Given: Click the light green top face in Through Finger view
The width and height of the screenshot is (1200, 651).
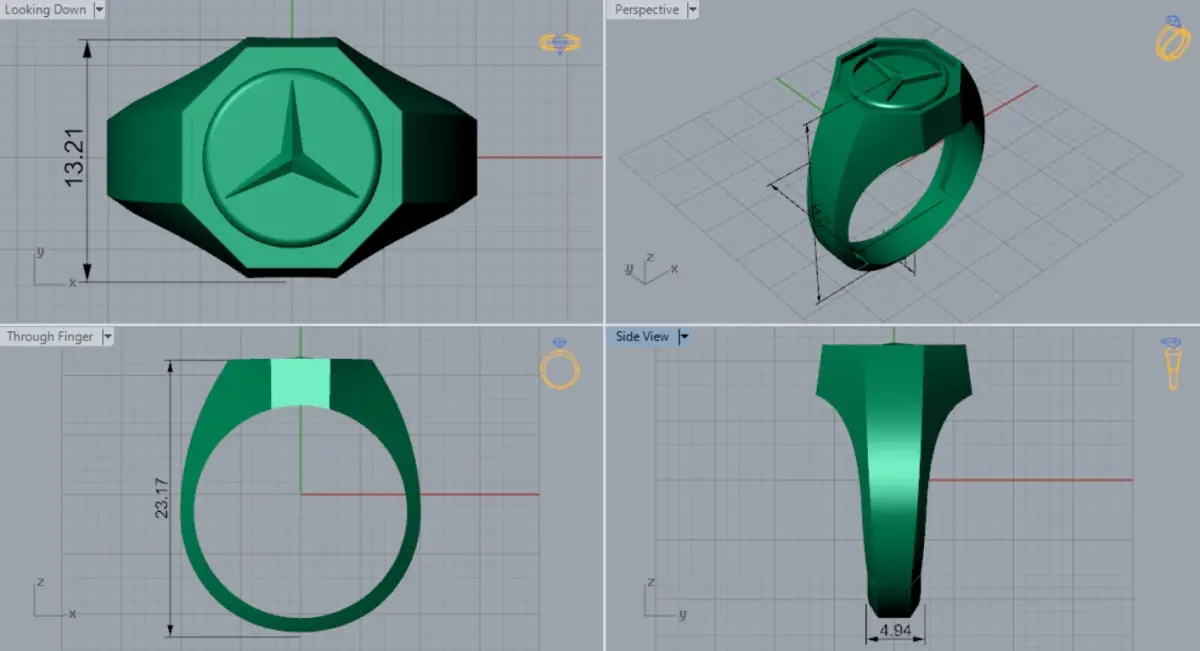Looking at the screenshot, I should [x=301, y=384].
